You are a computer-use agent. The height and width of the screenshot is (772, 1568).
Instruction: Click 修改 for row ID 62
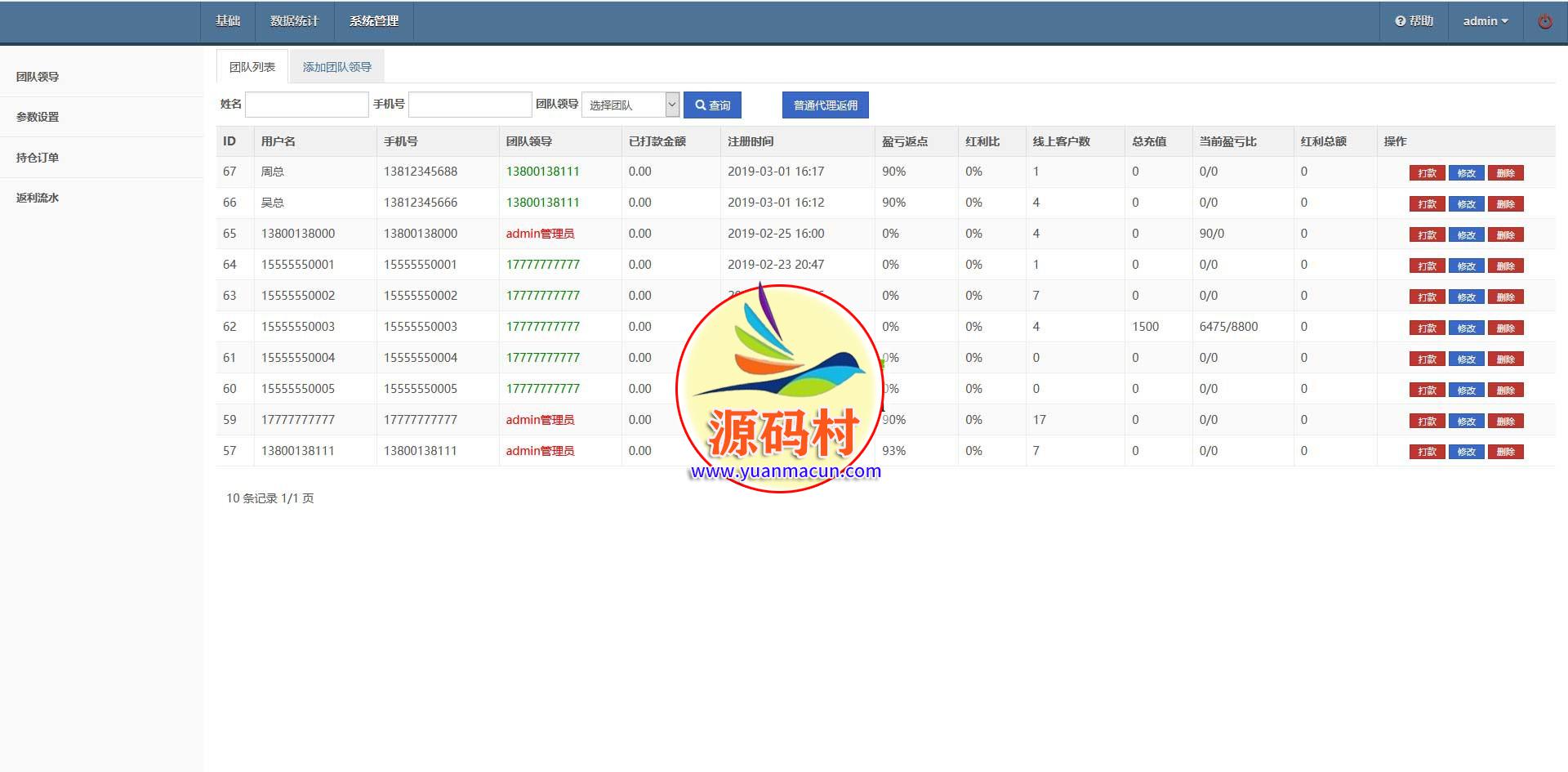click(1466, 328)
